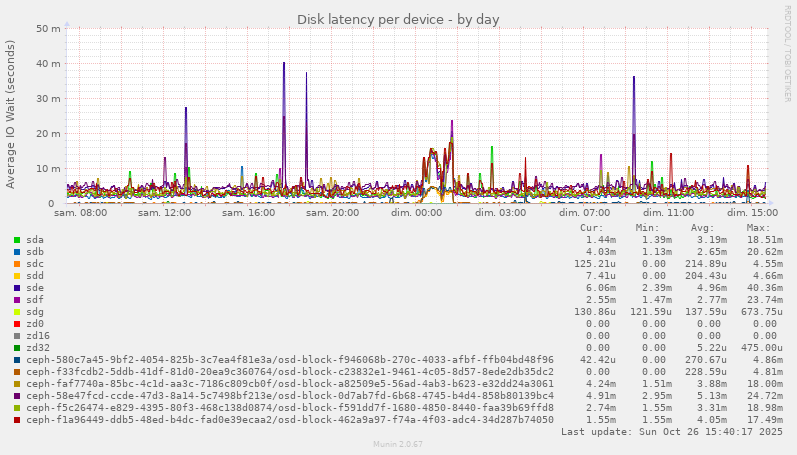797x455 pixels.
Task: Click the orange sdc legend swatch
Action: point(17,264)
